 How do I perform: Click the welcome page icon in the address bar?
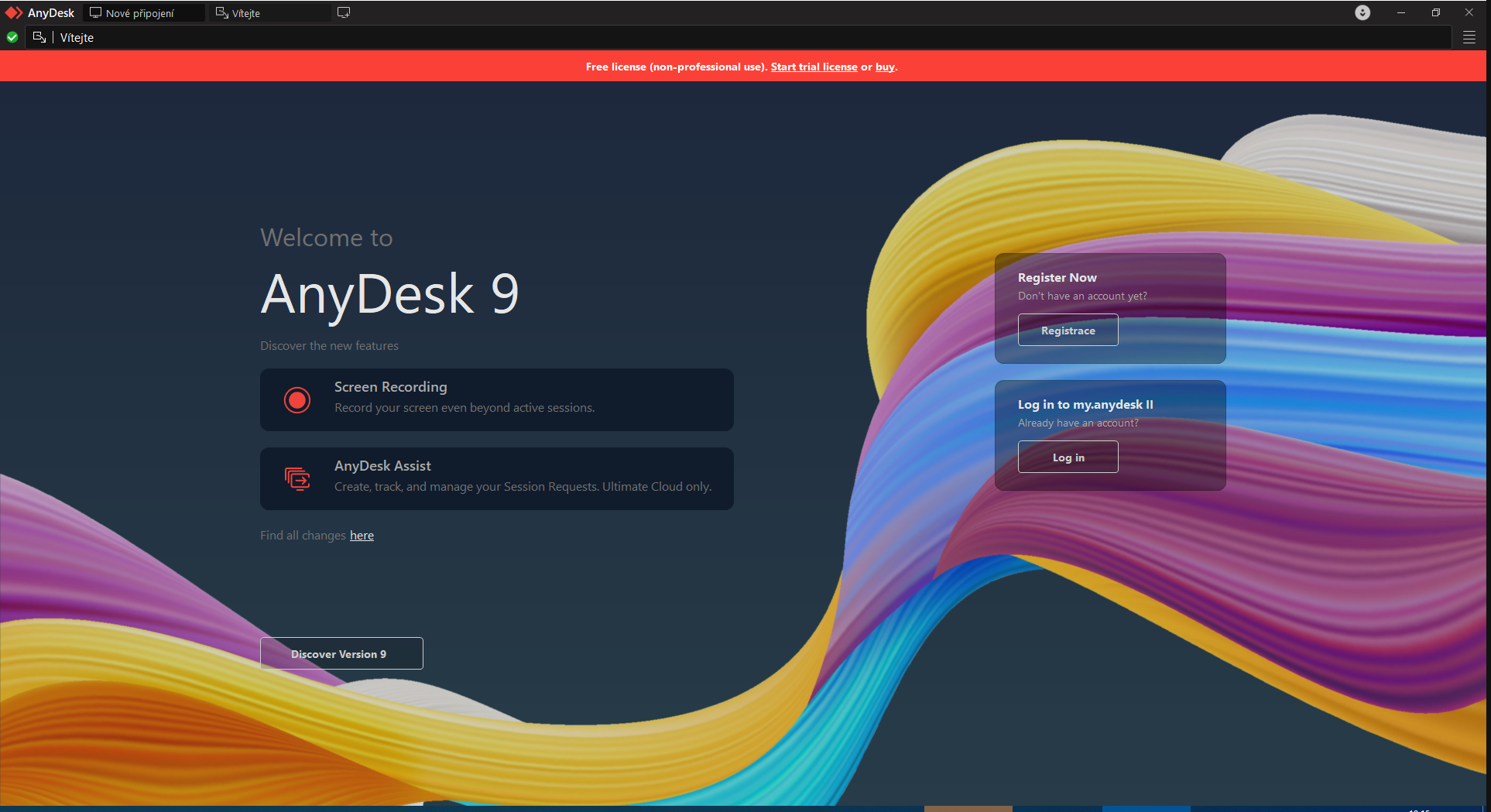[39, 37]
